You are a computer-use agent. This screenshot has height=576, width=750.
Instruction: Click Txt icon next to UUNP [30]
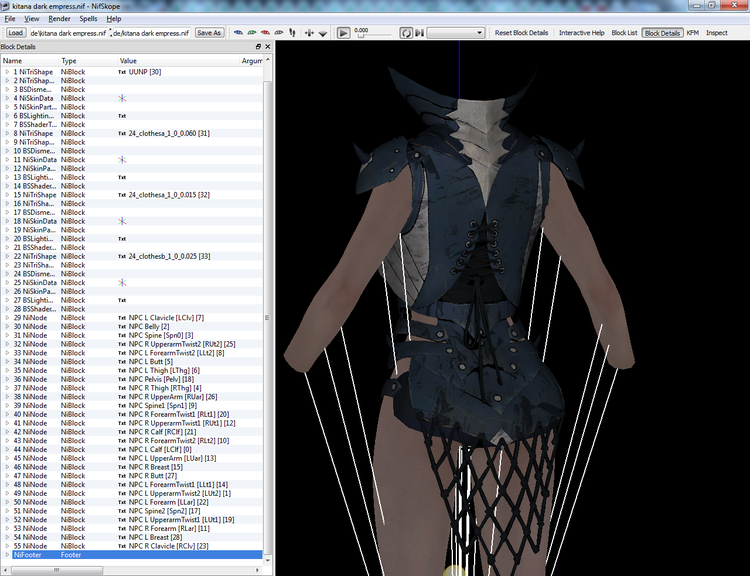[122, 72]
